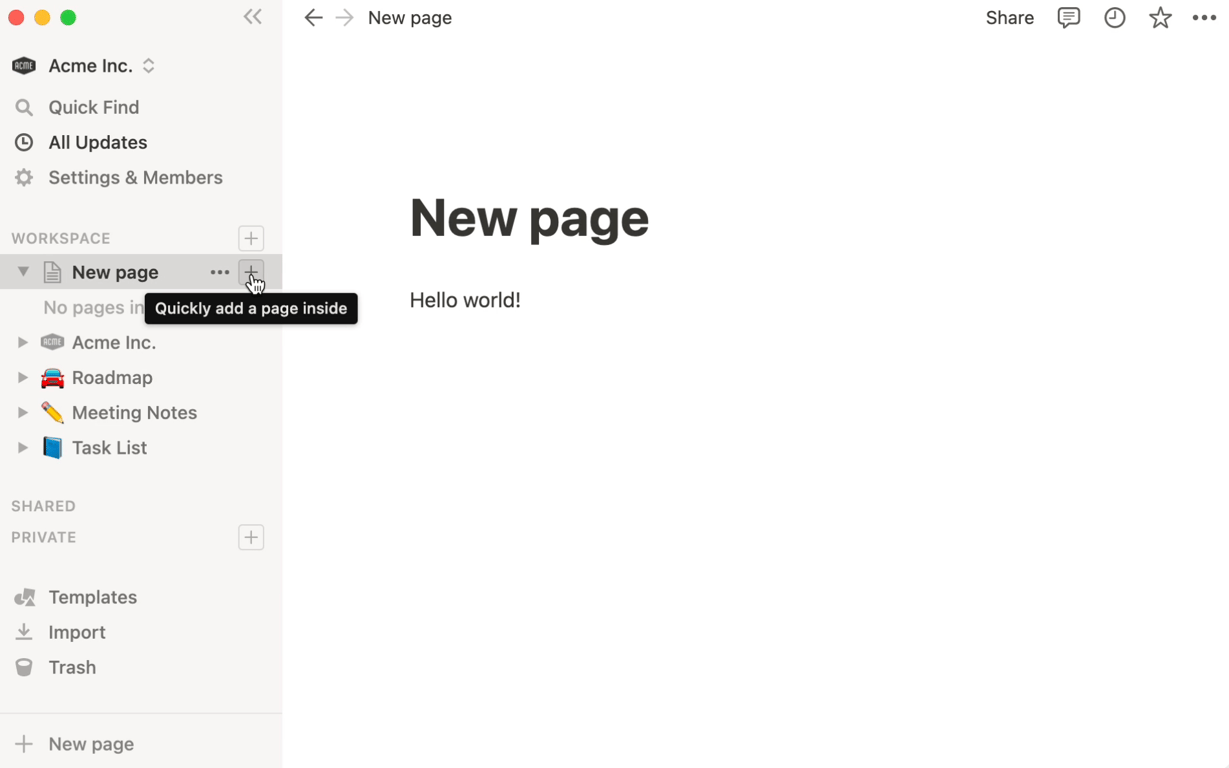Expand the Roadmap page toggle

(23, 378)
